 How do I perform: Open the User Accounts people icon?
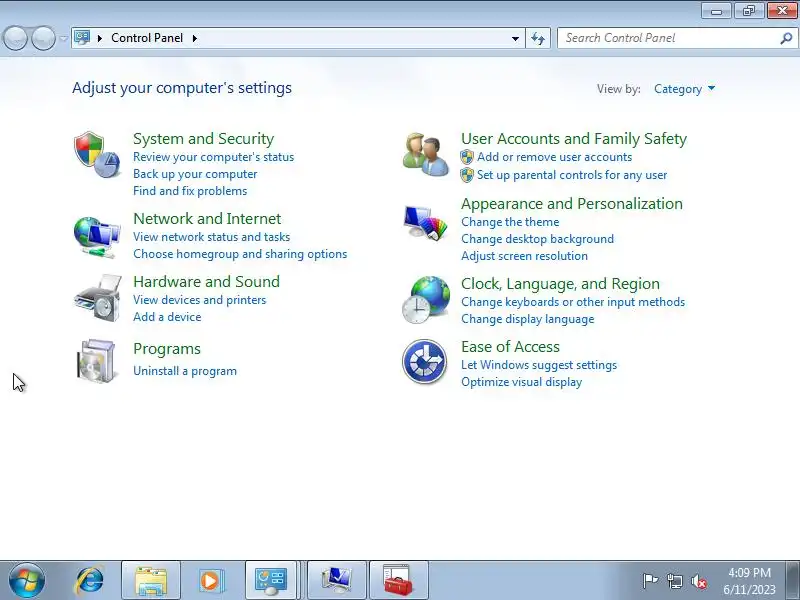click(426, 154)
